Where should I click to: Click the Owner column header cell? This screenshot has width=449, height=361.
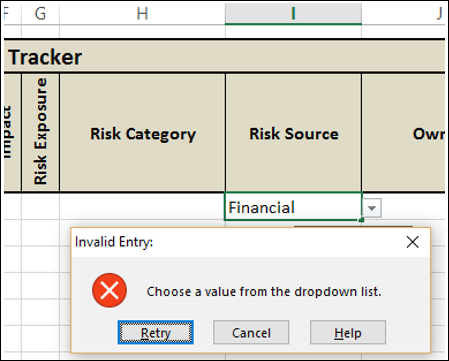click(404, 133)
